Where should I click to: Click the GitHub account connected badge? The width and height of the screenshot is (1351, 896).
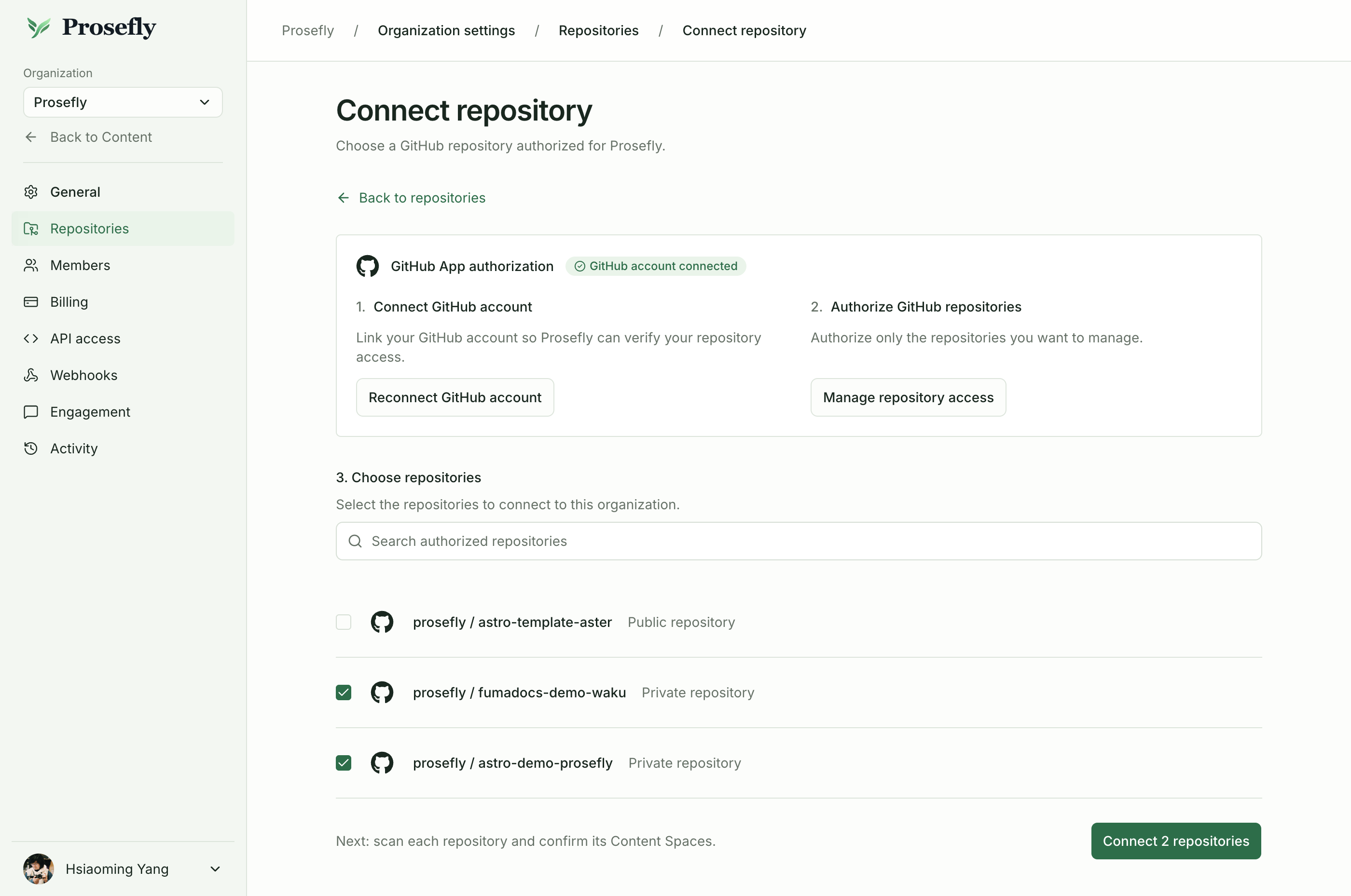655,266
